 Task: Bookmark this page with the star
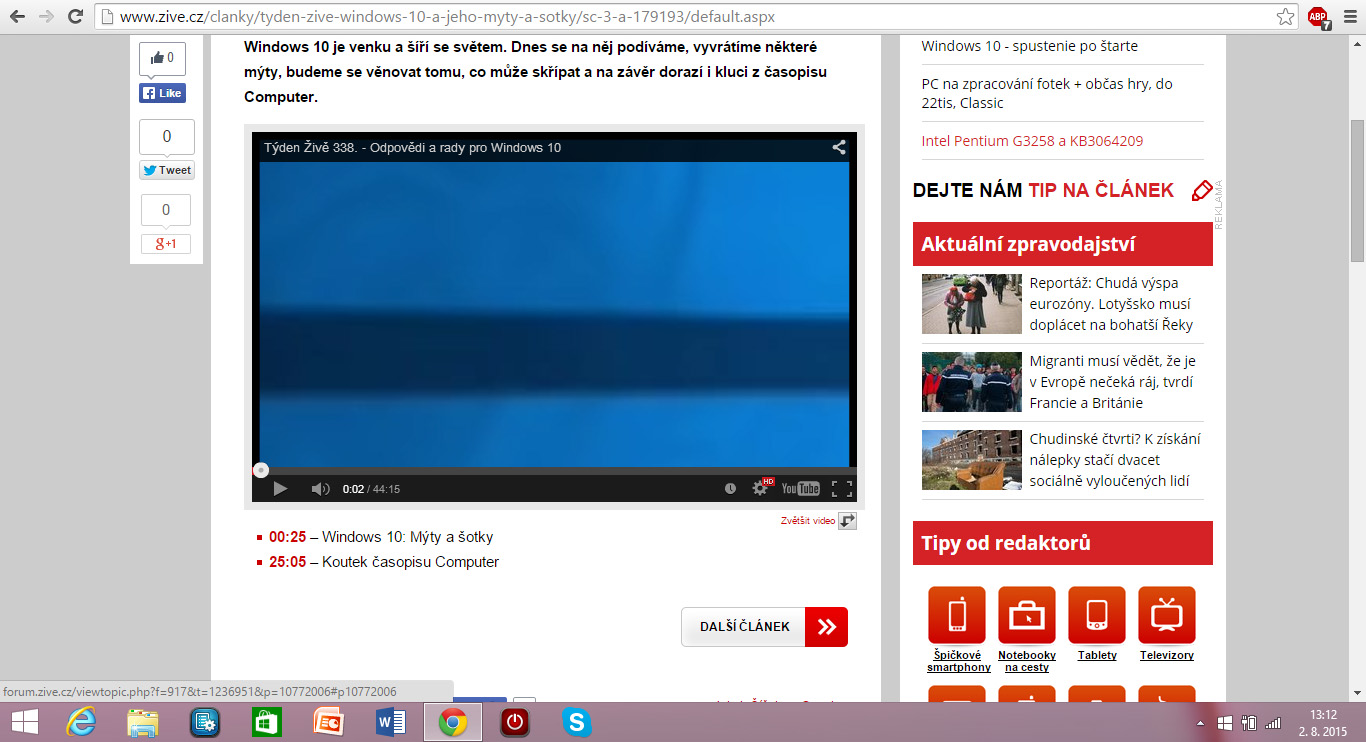coord(1285,17)
